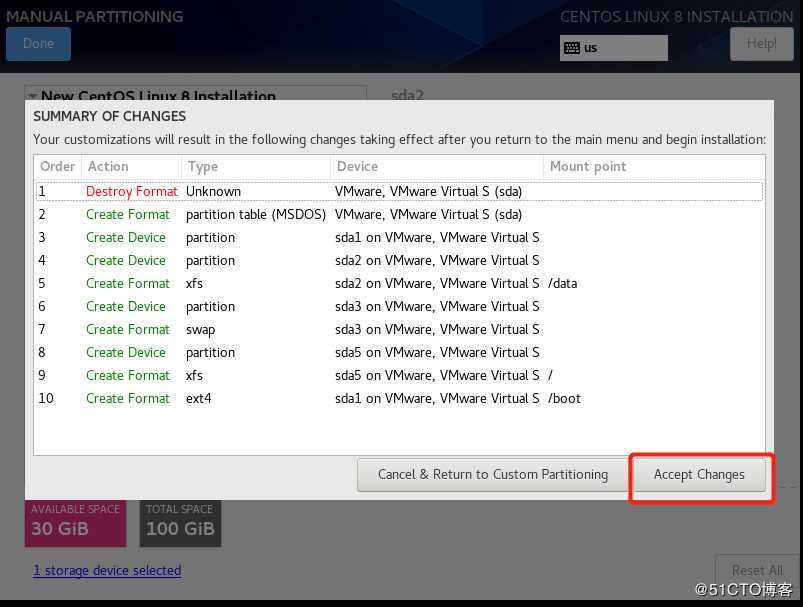Select row 8 Create Device action
This screenshot has height=607, width=803.
126,353
